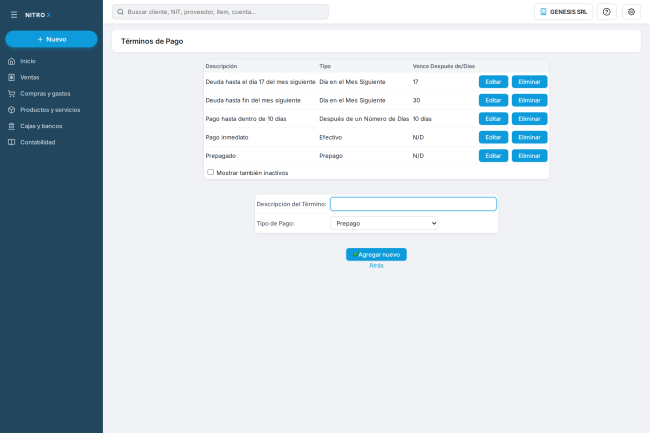650x433 pixels.
Task: Open Productos y servicios menu item
Action: [51, 110]
